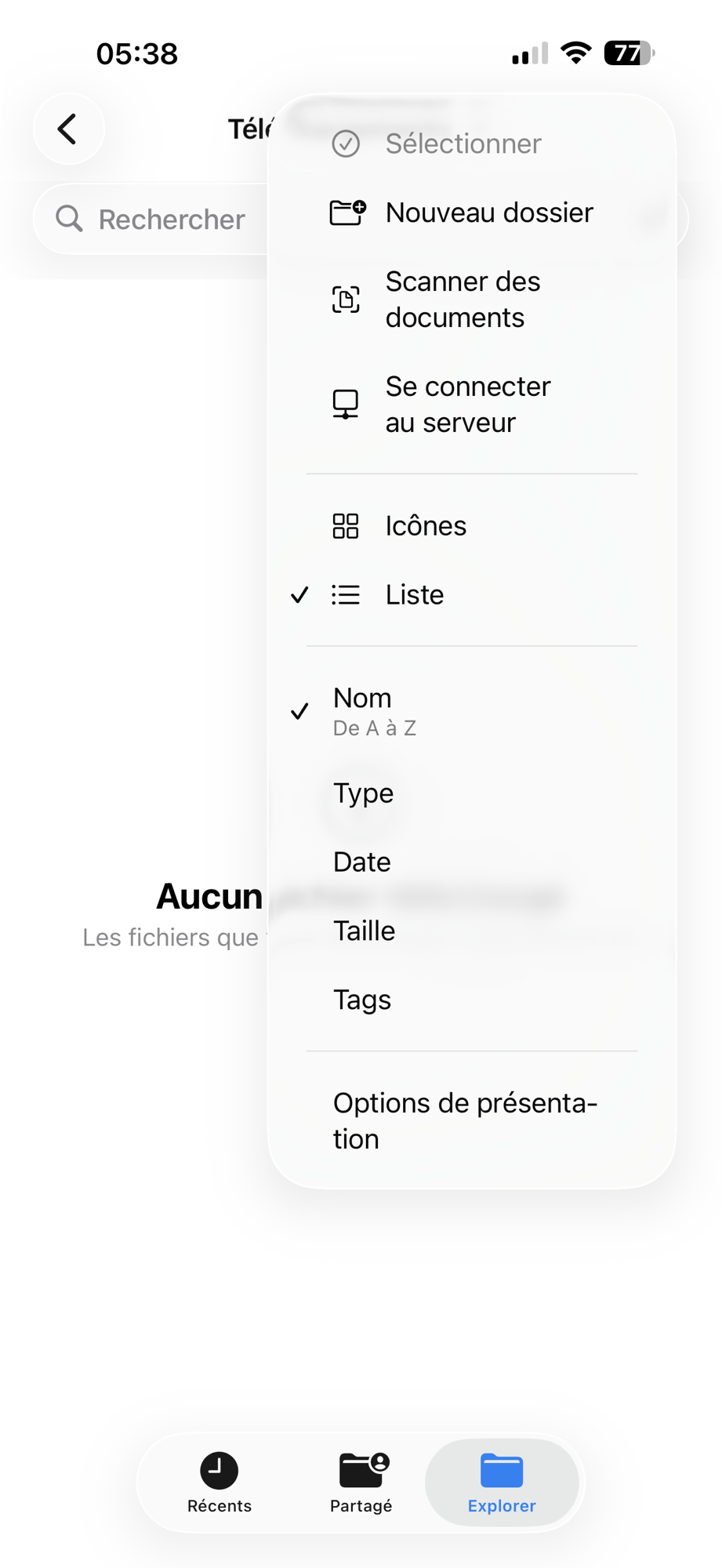Tap the search magnifier icon

70,219
